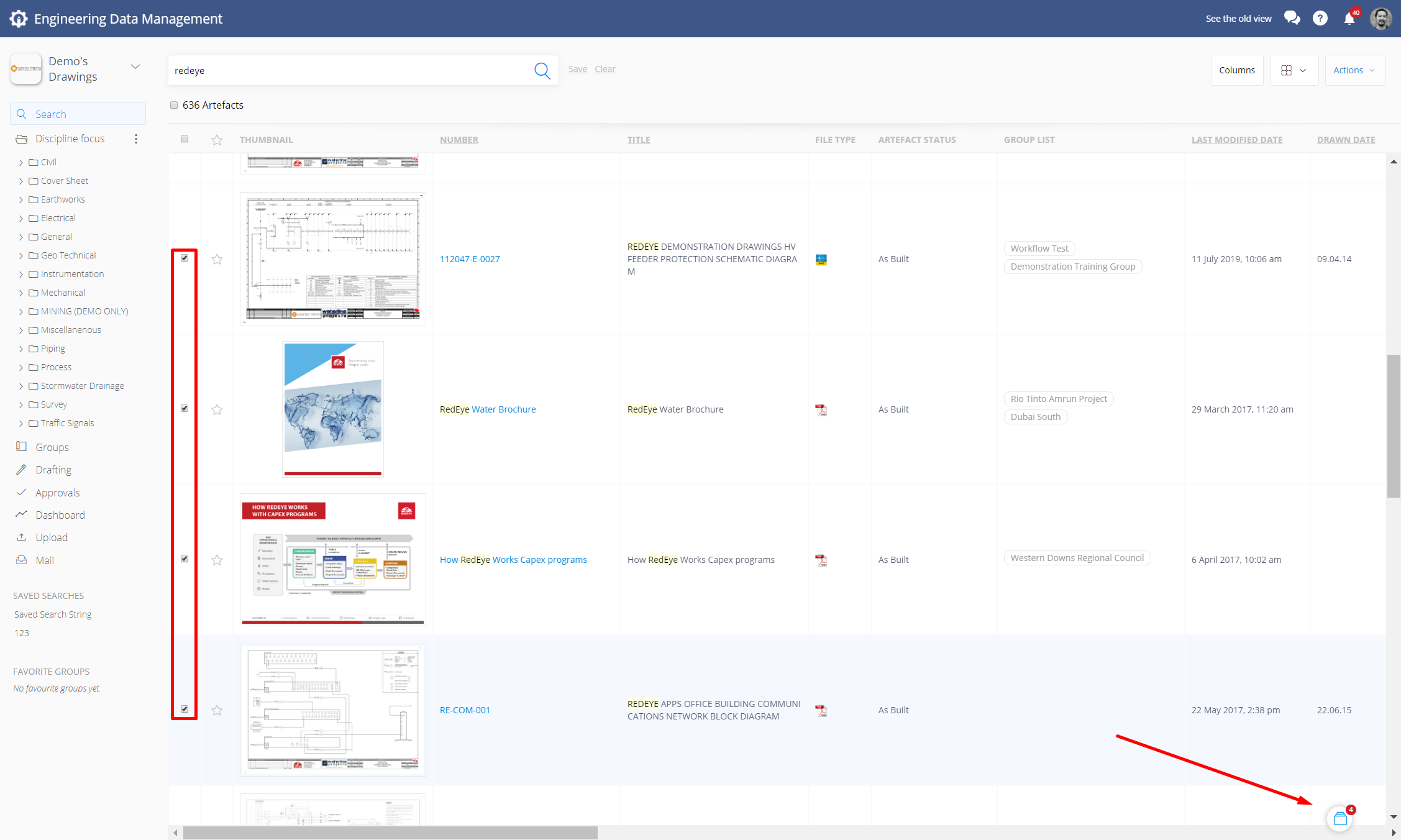The height and width of the screenshot is (840, 1401).
Task: Click the PDF icon for How RedEye Works Capex
Action: (x=821, y=560)
